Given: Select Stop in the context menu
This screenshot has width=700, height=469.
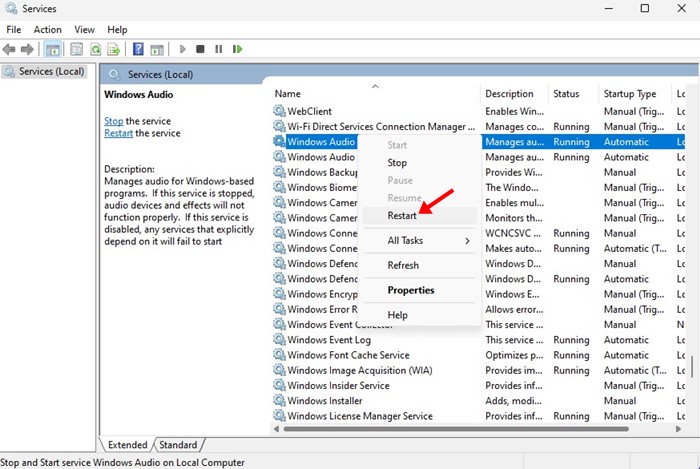Looking at the screenshot, I should [x=397, y=163].
